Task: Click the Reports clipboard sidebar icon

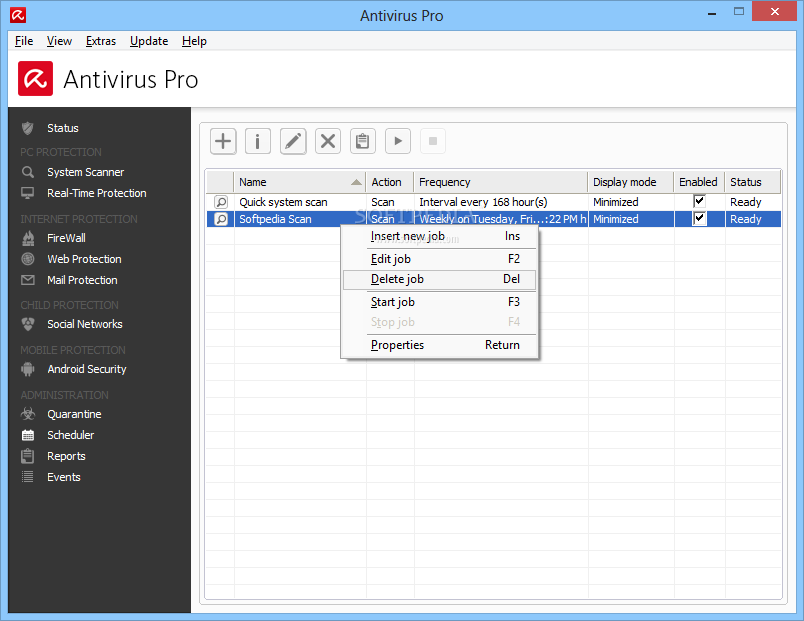Action: [x=28, y=456]
